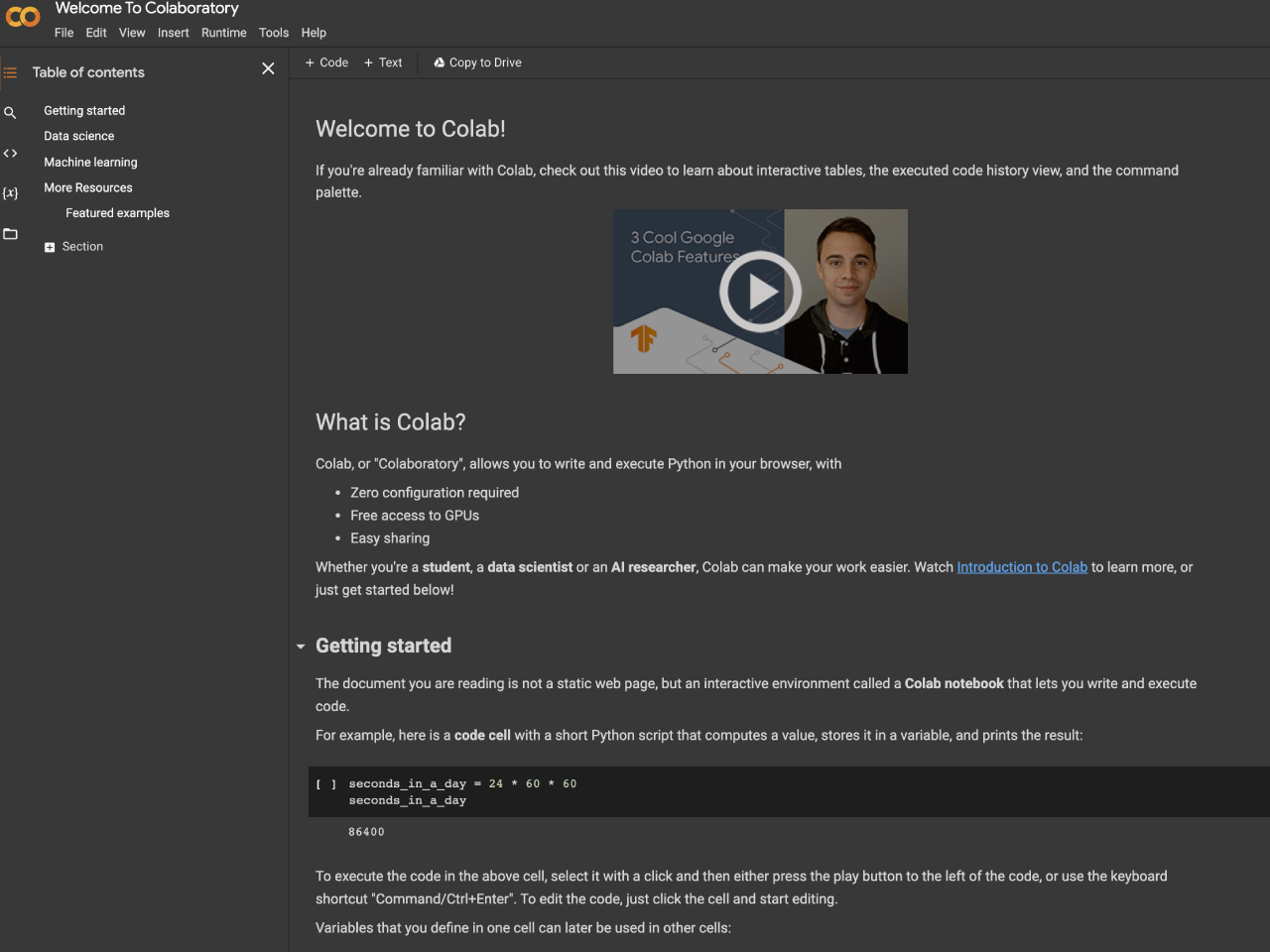Click the Zero configuration required bullet
The width and height of the screenshot is (1270, 952).
[435, 493]
